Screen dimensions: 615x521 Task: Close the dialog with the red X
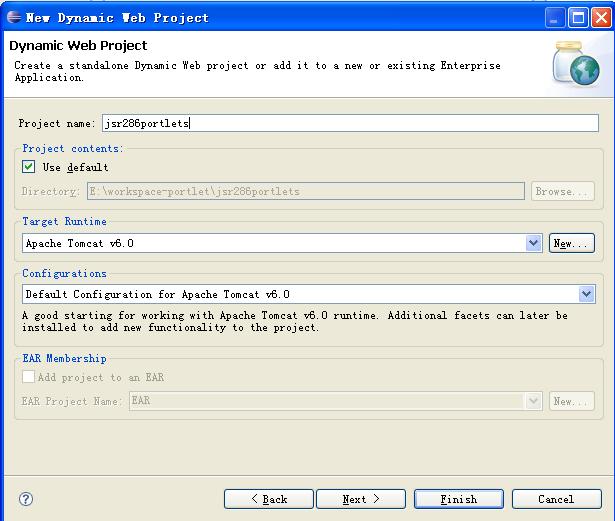[602, 18]
